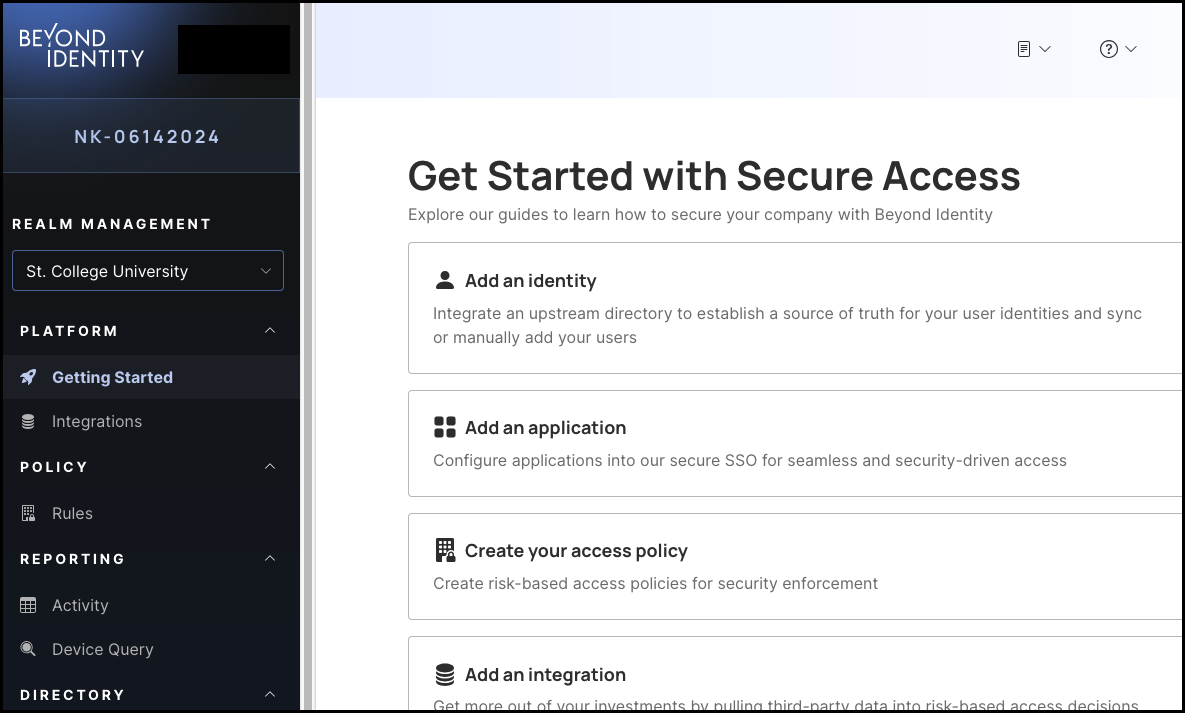Open the St. College University realm dropdown
Viewport: 1185px width, 713px height.
point(148,271)
